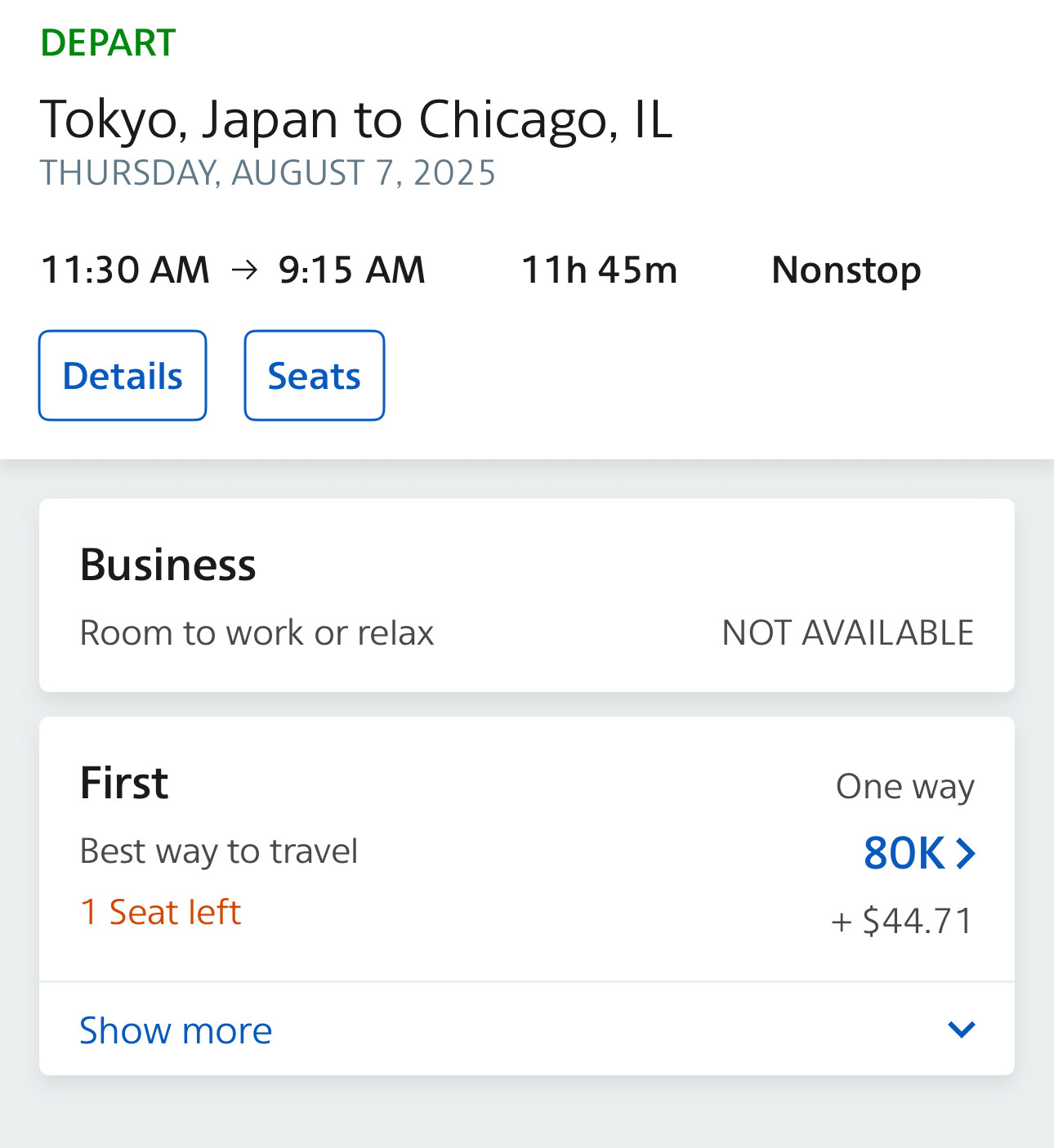
Task: Open the flight Details button
Action: click(x=123, y=376)
